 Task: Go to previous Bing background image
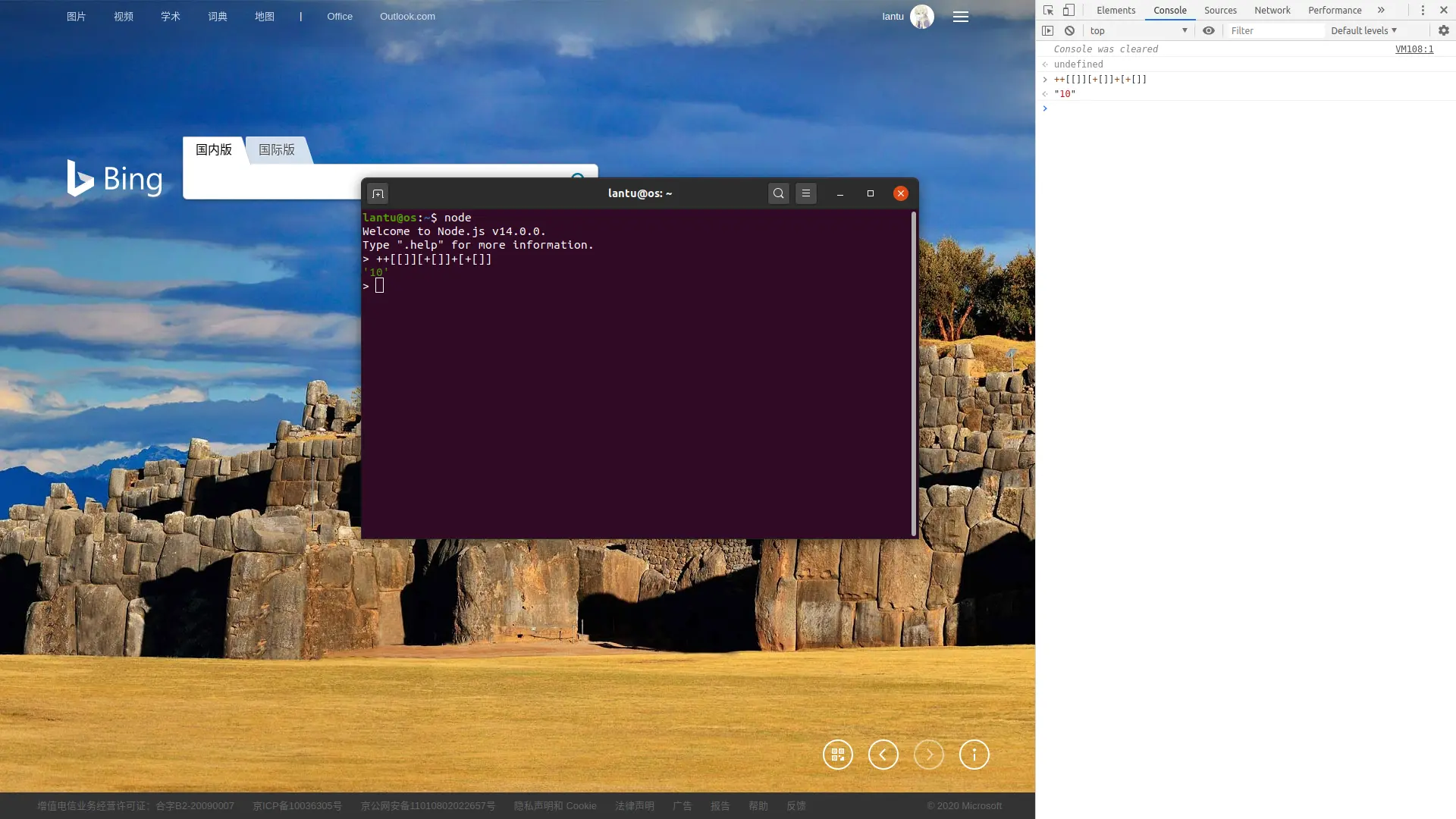point(883,755)
